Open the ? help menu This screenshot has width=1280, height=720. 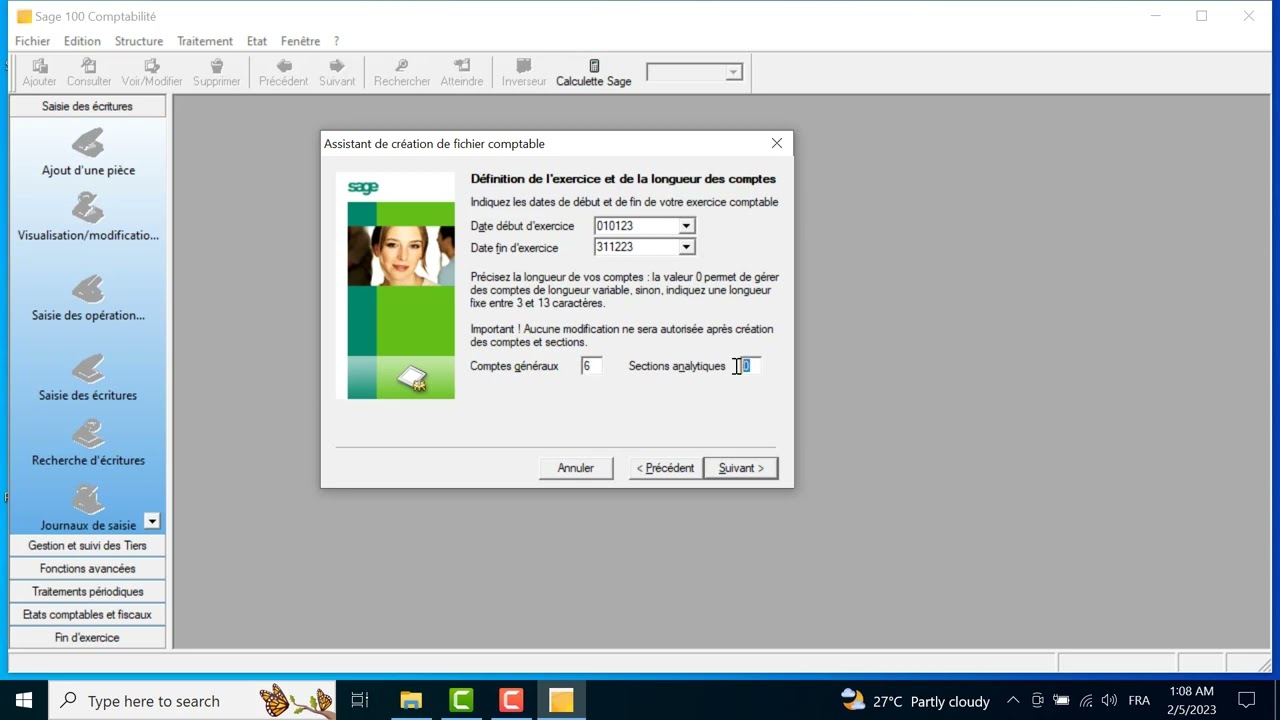pos(336,41)
